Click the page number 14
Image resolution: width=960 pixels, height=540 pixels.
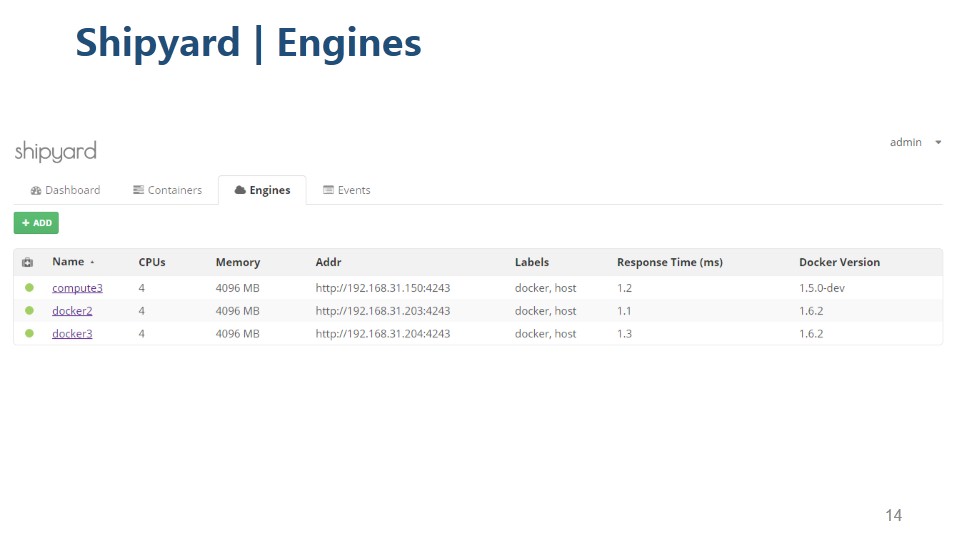[x=893, y=515]
